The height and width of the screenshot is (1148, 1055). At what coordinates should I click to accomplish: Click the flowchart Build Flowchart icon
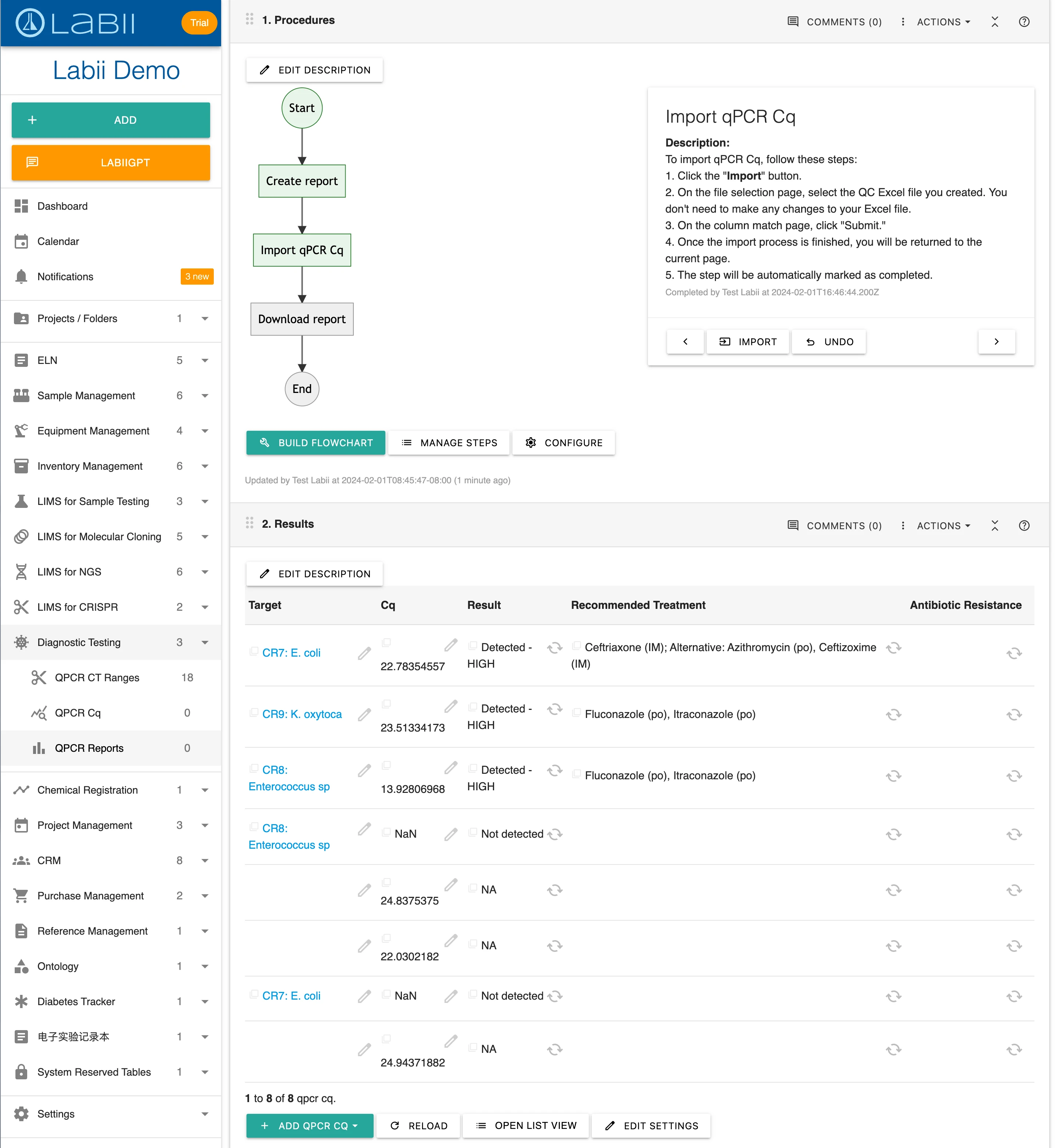(x=265, y=442)
